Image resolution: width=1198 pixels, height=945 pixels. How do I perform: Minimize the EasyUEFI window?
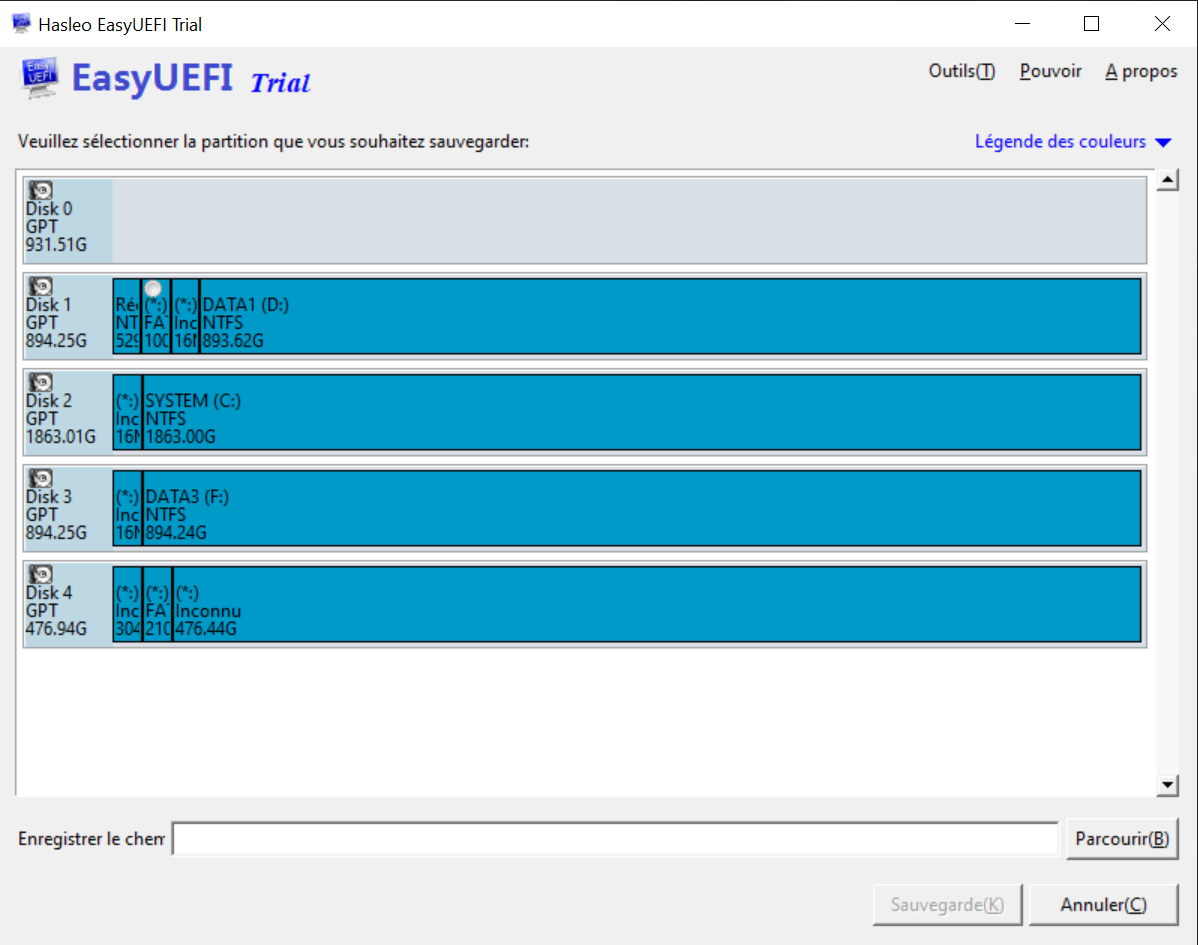pos(1022,24)
